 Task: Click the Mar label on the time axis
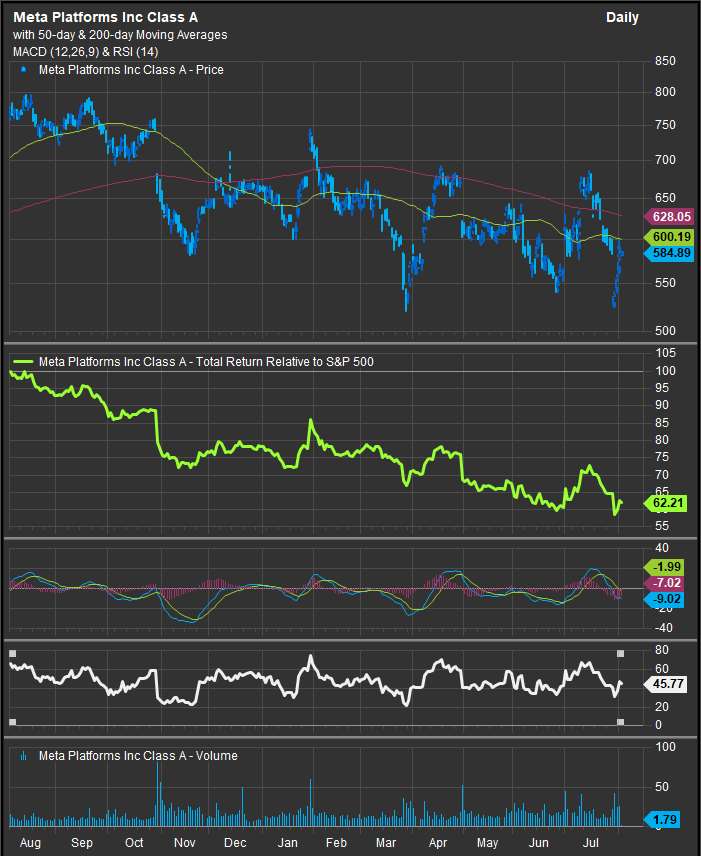coord(386,842)
